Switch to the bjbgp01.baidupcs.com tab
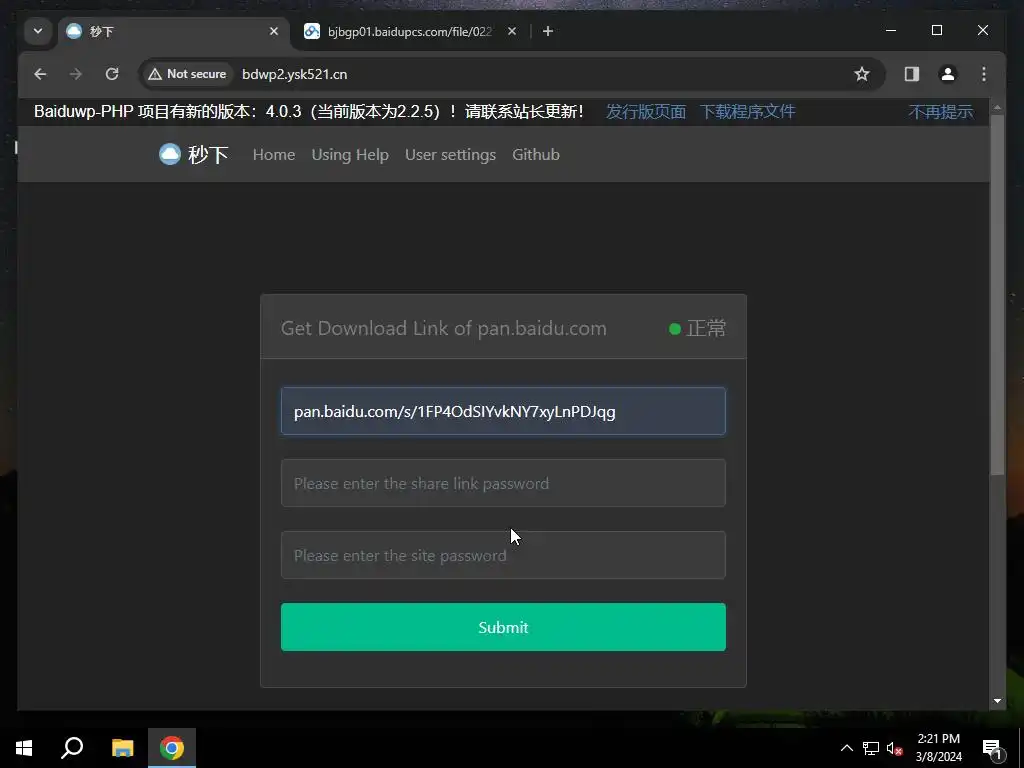 [x=409, y=31]
